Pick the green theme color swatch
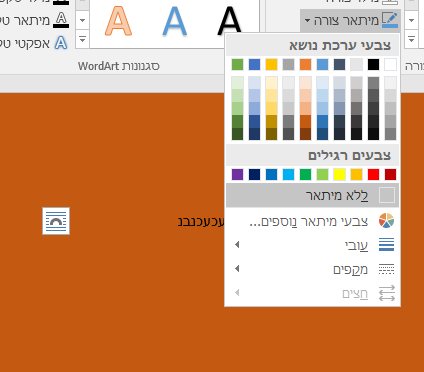Screen dimensions: 424x372 point(237,64)
